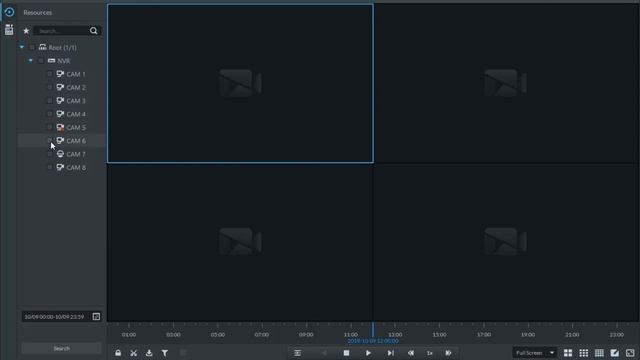Open the playback module icon in sidebar

(x=9, y=12)
